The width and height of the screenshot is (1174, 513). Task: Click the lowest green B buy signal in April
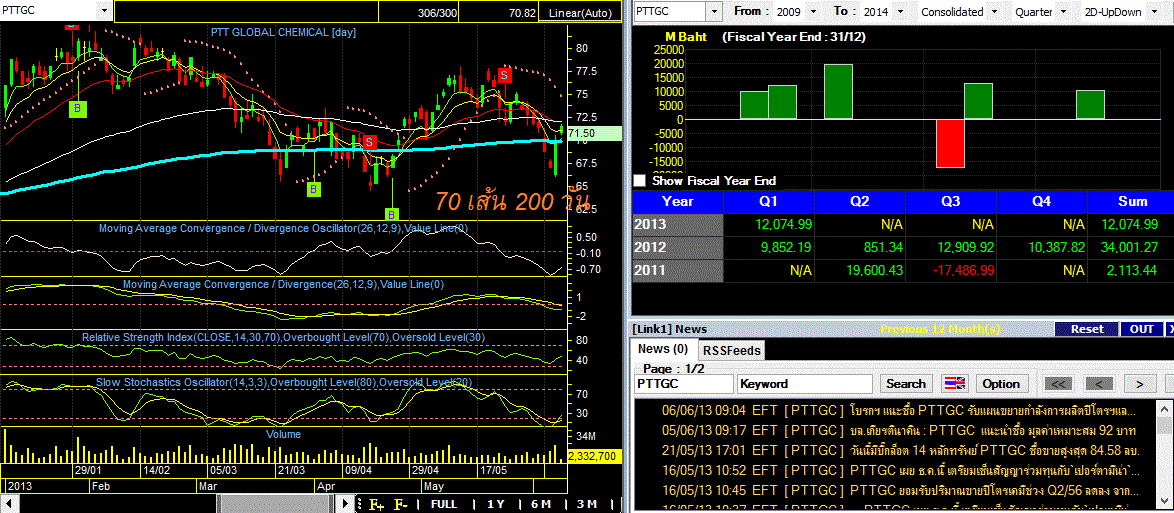click(393, 215)
